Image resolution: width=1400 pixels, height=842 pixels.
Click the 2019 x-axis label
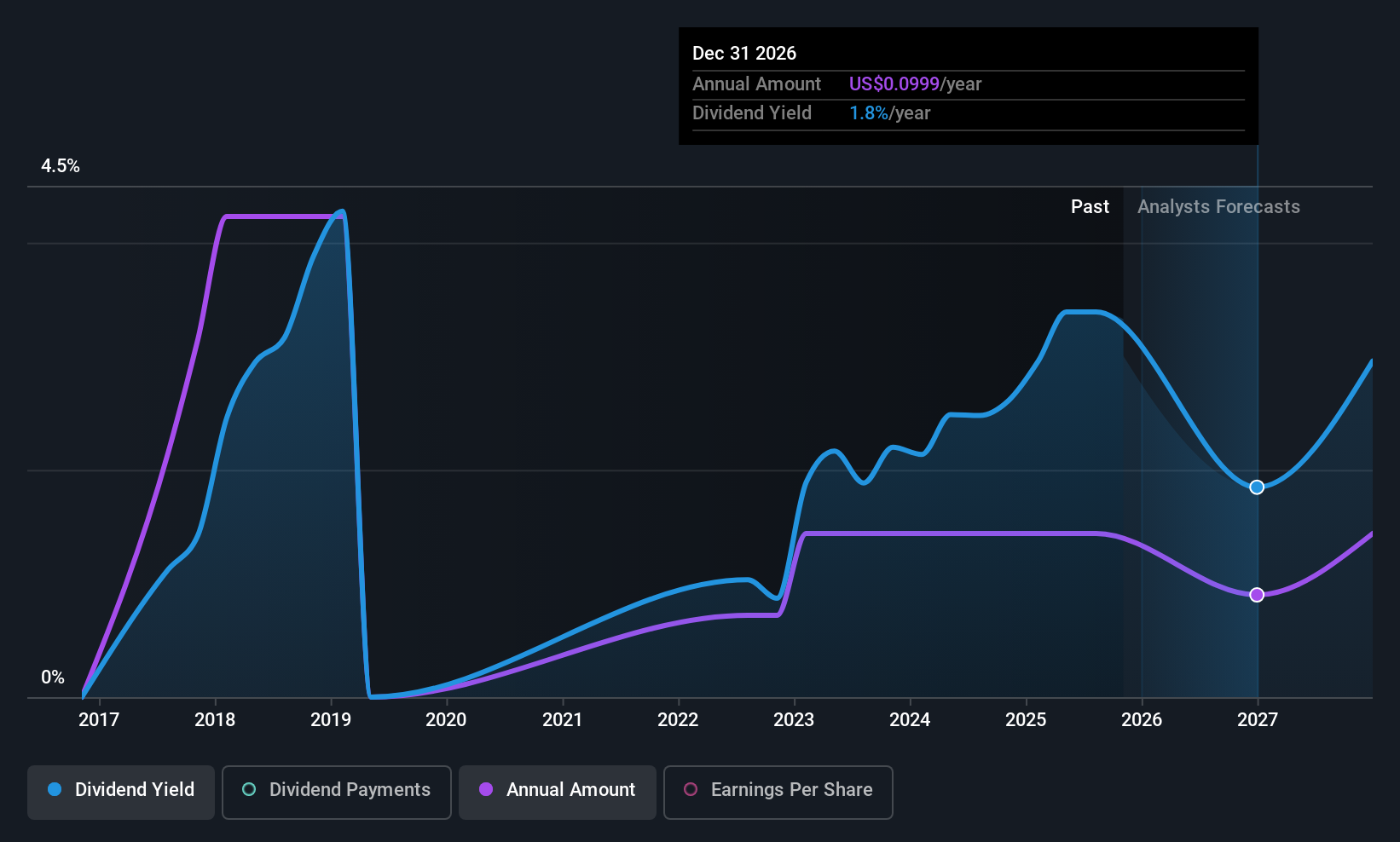331,720
